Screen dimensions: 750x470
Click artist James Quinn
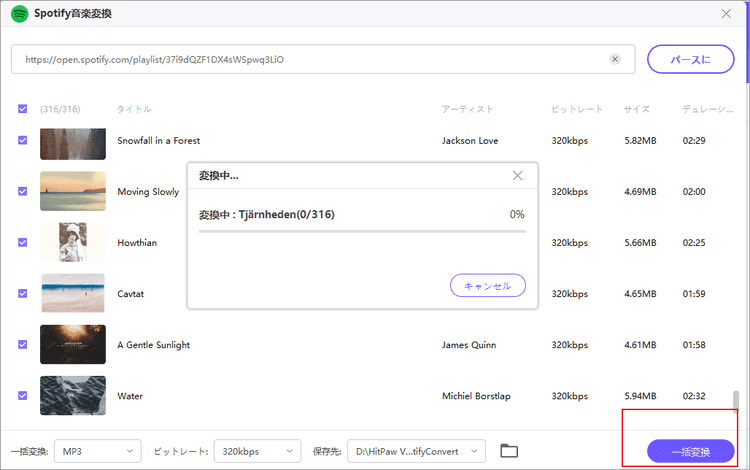[469, 345]
